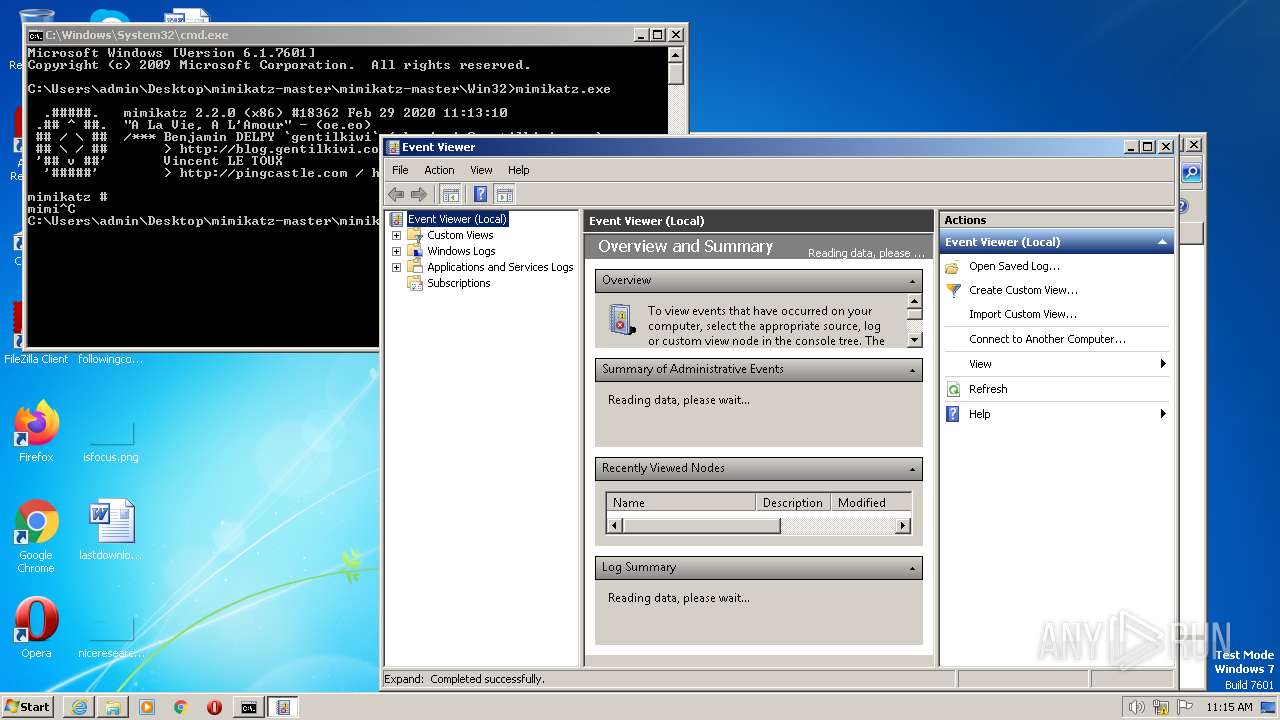
Task: Open Opera from the taskbar
Action: (215, 707)
